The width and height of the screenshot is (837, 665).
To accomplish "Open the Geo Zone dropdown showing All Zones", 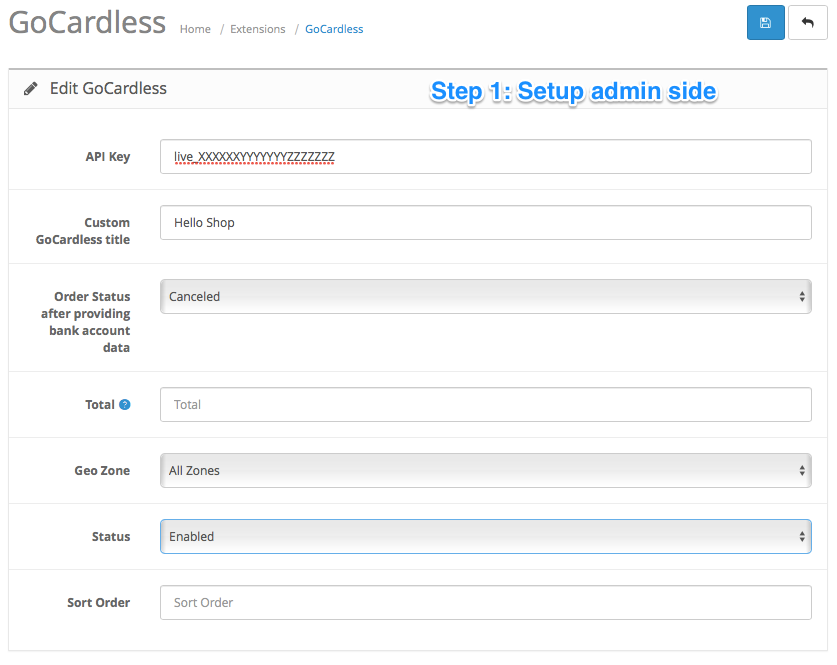I will [x=486, y=470].
